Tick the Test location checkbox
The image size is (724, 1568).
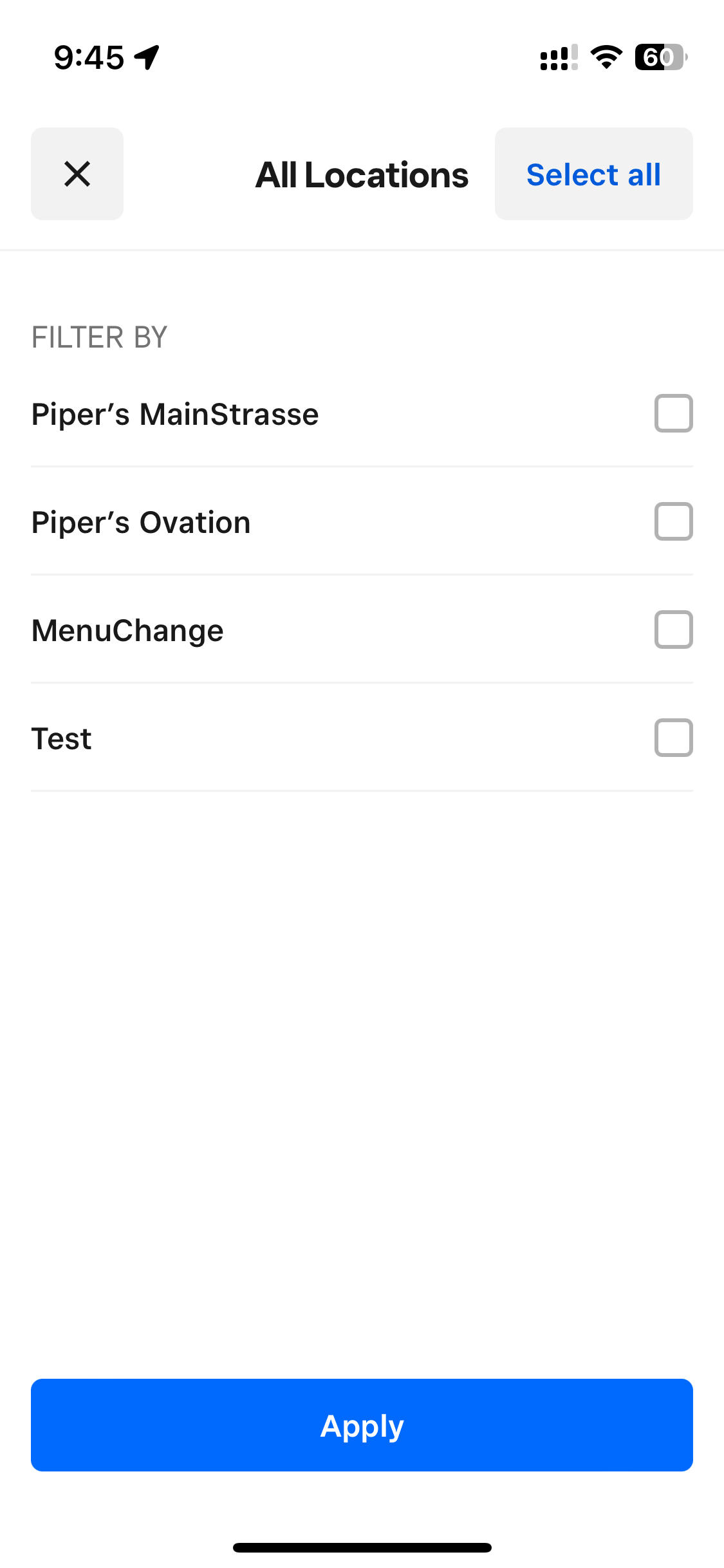pos(673,738)
